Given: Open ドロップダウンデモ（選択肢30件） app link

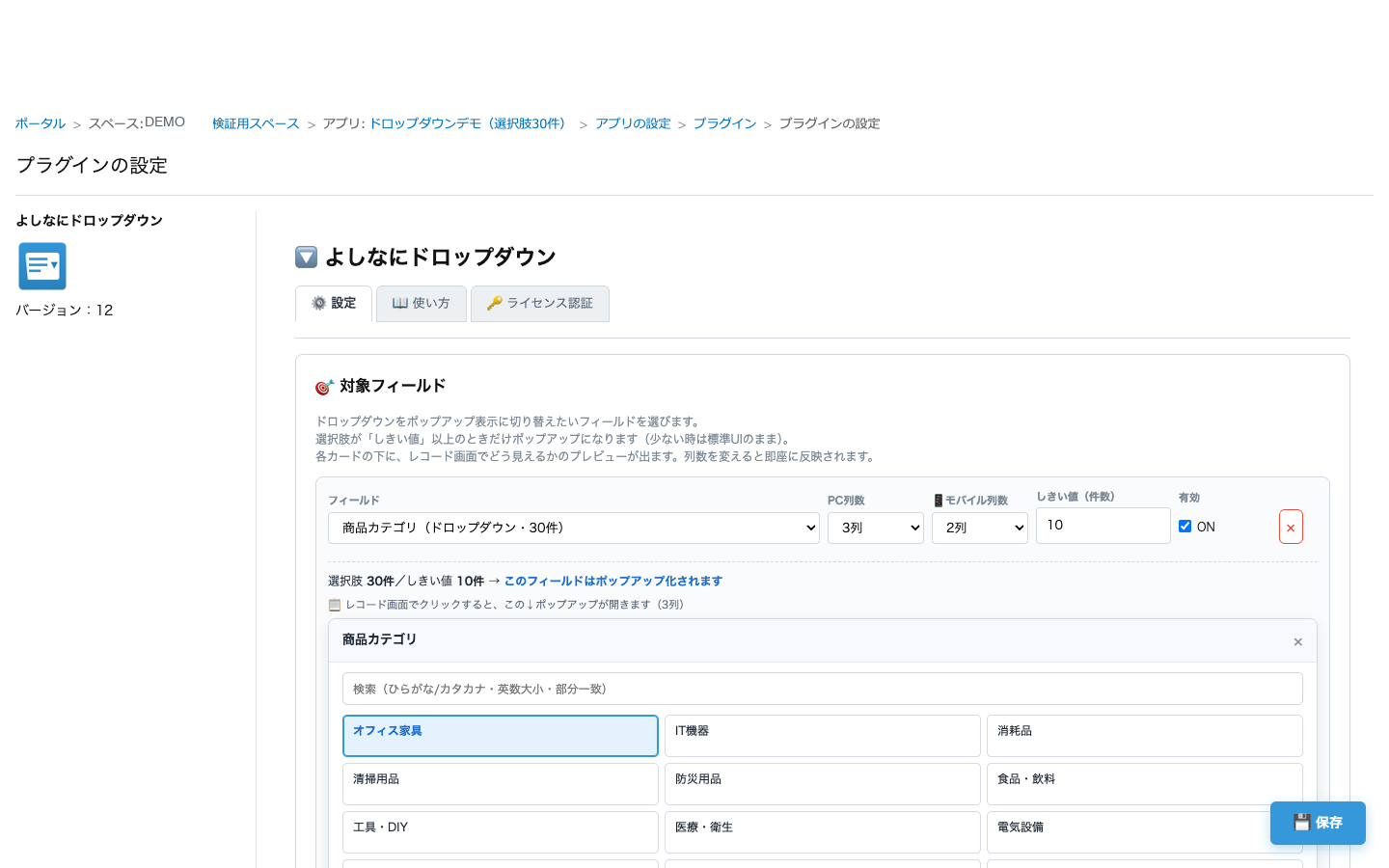Looking at the screenshot, I should [x=471, y=123].
